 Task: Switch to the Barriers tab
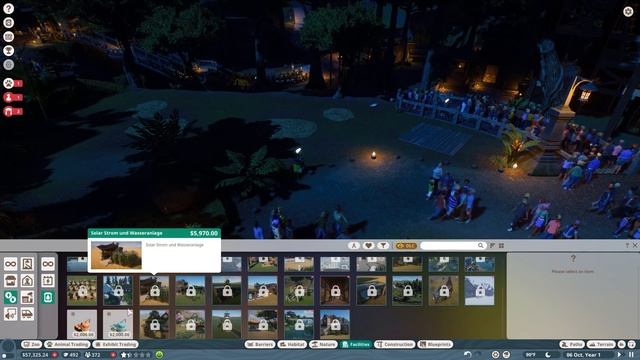click(x=260, y=344)
